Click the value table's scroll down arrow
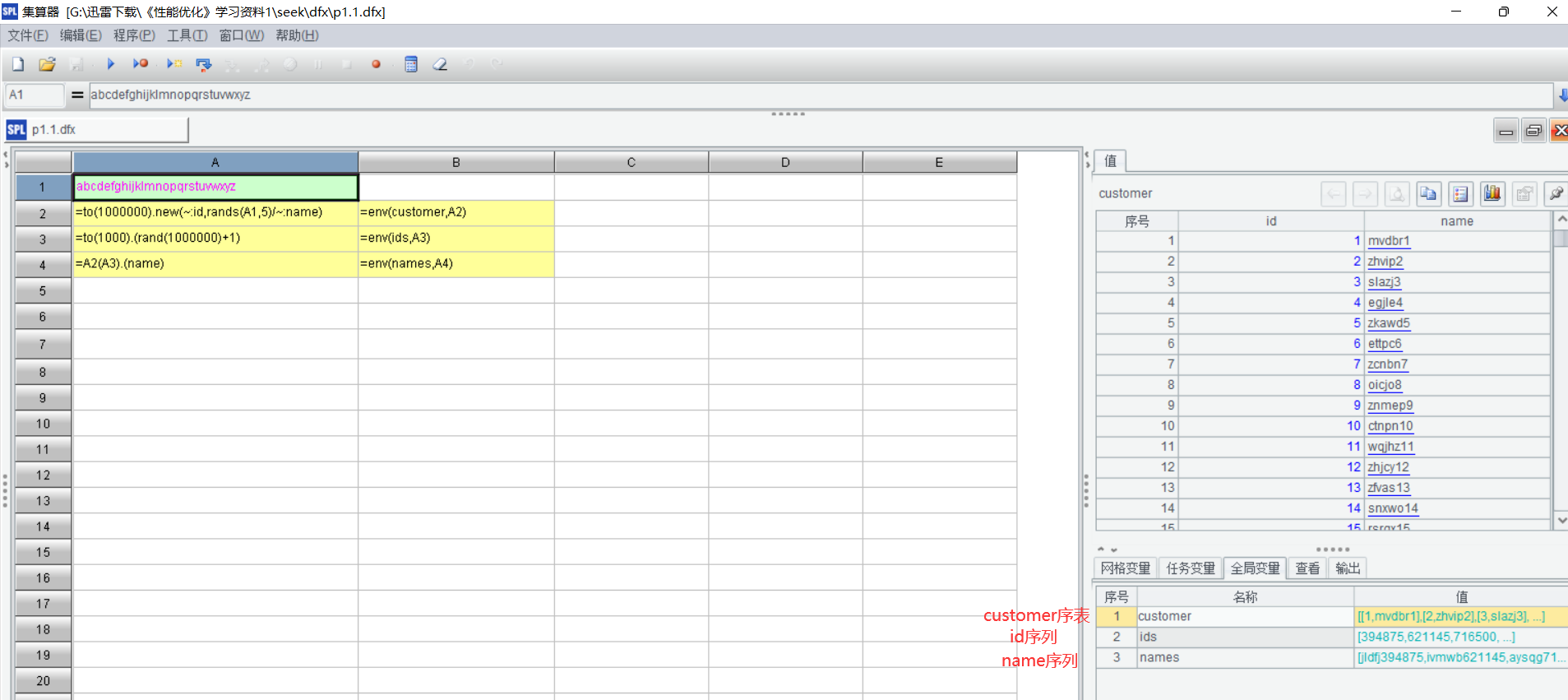 click(x=1561, y=520)
